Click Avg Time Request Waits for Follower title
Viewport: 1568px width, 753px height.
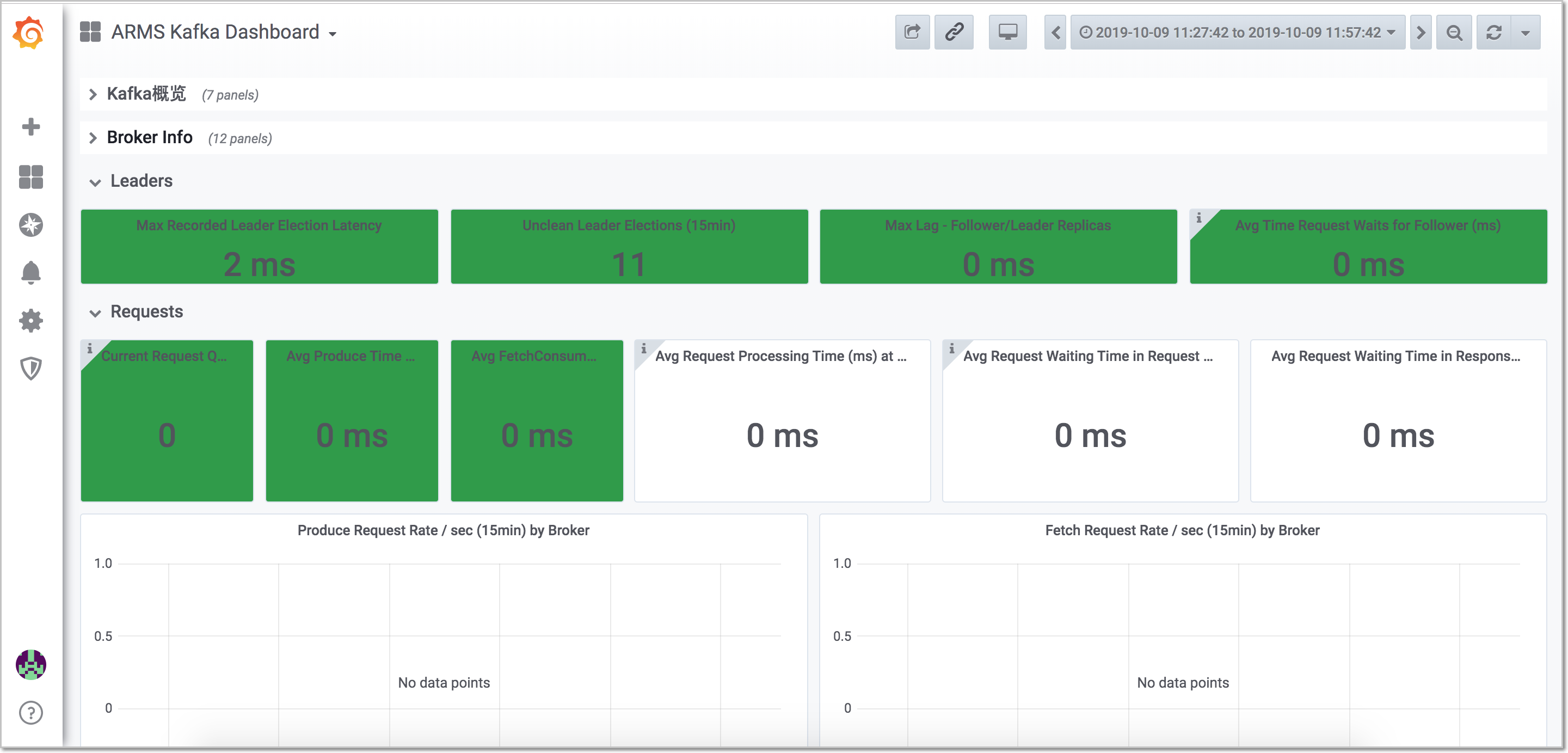tap(1368, 225)
